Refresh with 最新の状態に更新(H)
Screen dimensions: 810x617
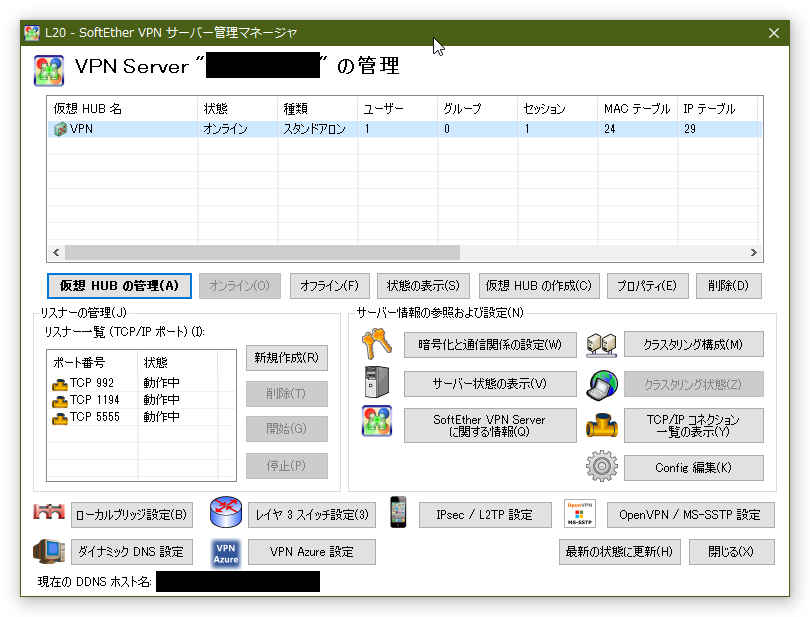coord(620,552)
